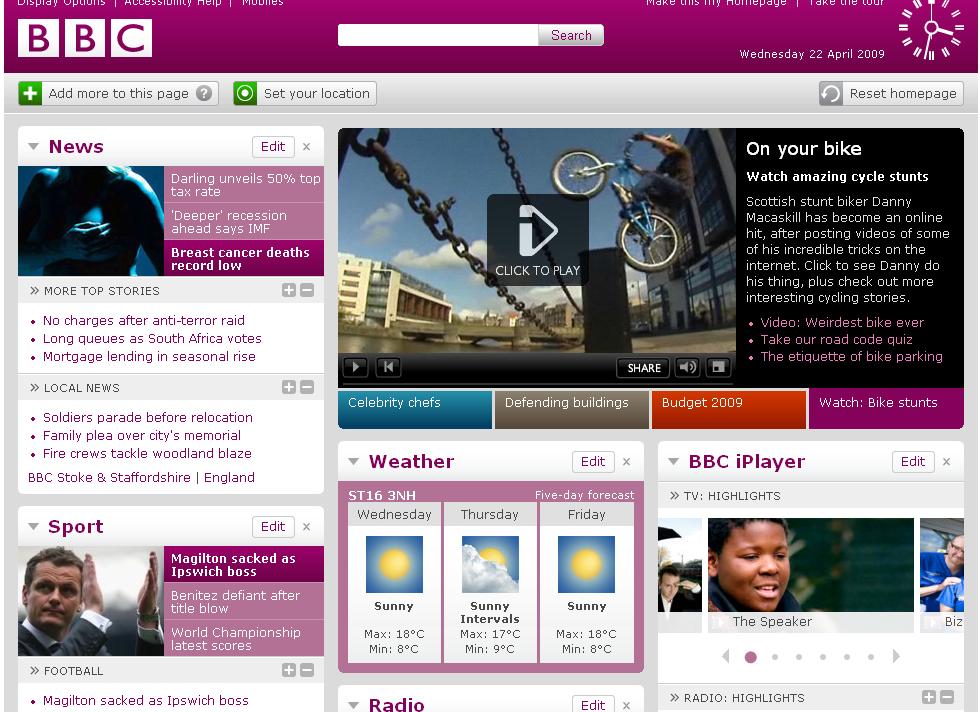The height and width of the screenshot is (712, 980).
Task: Click the BBC logo
Action: tap(84, 38)
